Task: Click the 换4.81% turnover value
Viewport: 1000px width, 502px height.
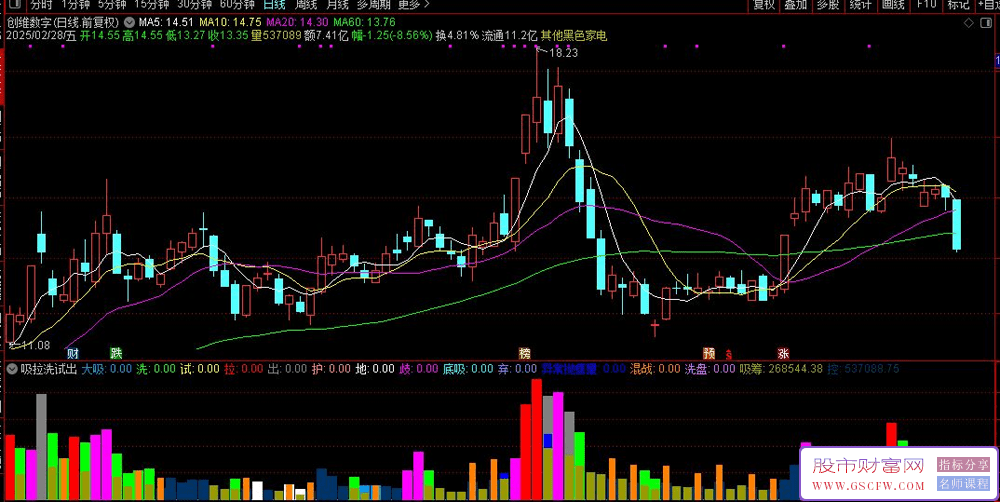Action: click(x=457, y=35)
